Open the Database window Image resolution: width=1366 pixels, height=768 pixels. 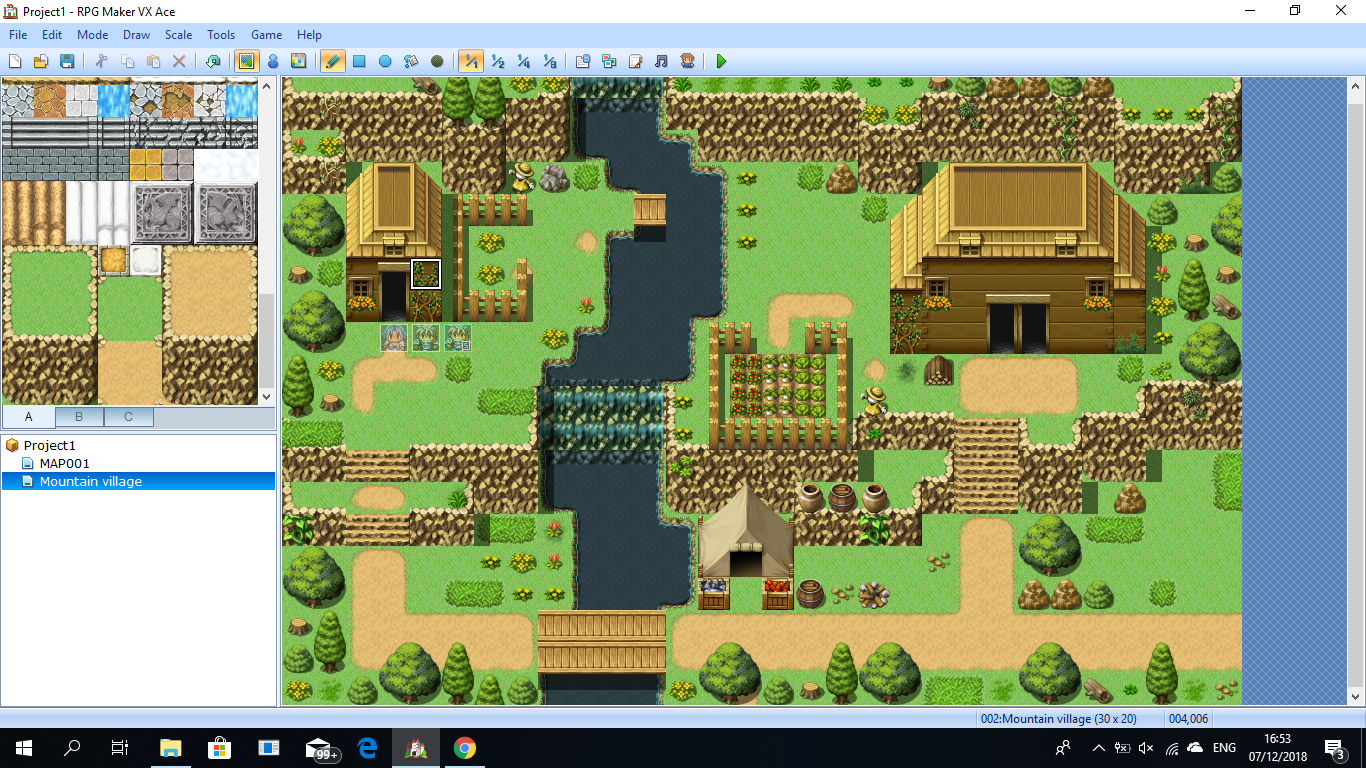(x=583, y=61)
